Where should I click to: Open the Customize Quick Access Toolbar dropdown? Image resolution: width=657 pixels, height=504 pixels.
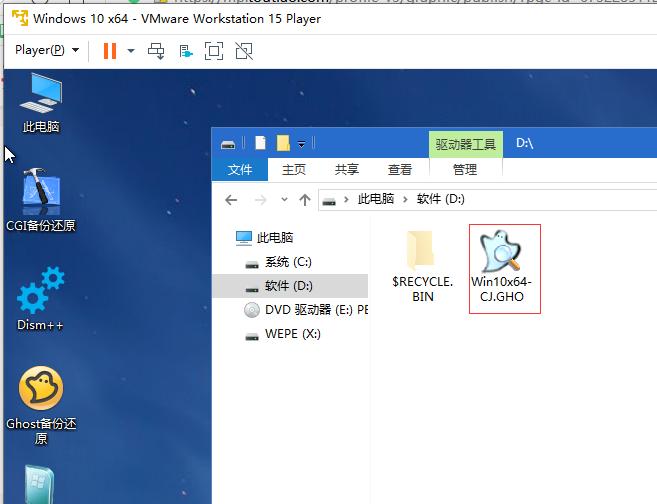coord(301,145)
